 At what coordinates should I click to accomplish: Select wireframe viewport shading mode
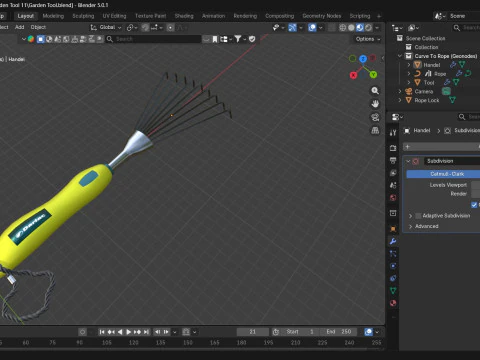342,28
